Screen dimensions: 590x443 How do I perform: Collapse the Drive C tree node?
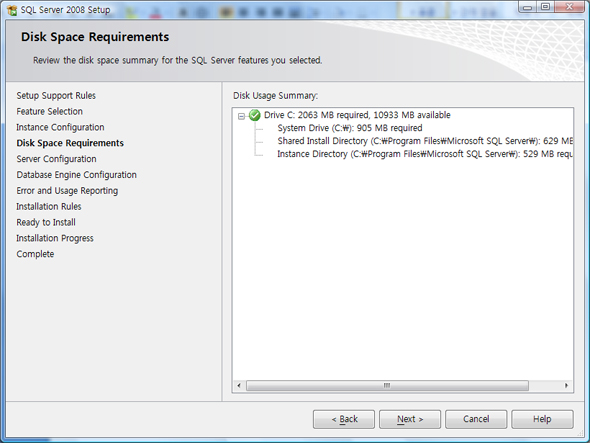click(241, 116)
